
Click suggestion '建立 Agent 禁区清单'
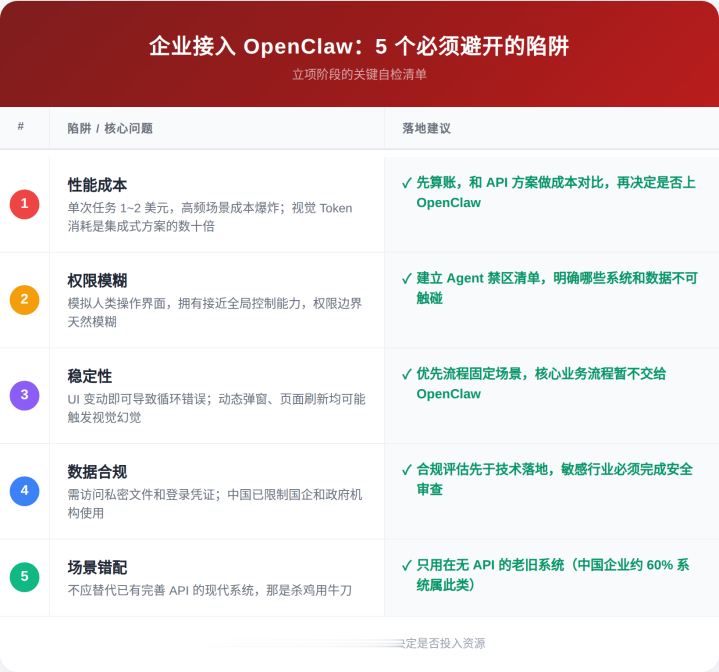pyautogui.click(x=557, y=288)
